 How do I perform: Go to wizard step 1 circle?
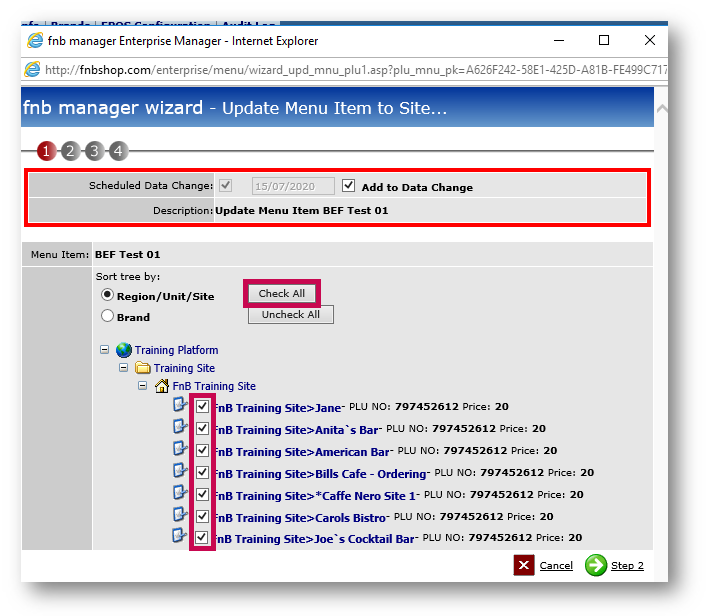pos(46,151)
